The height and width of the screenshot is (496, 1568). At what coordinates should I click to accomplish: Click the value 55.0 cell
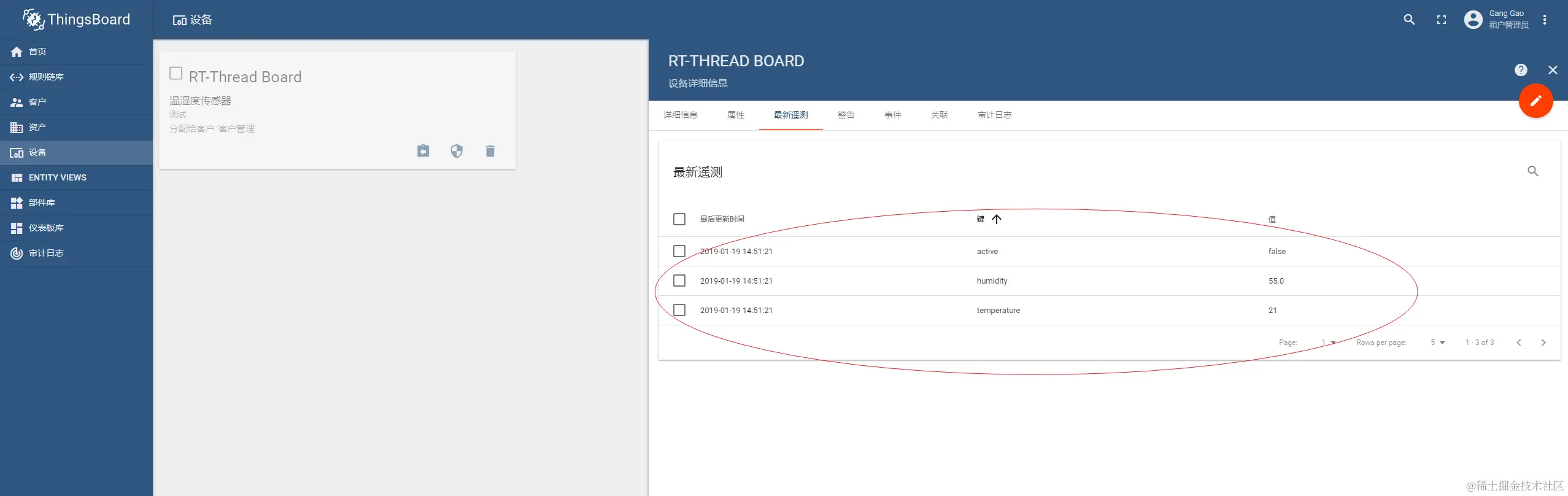pos(1276,281)
